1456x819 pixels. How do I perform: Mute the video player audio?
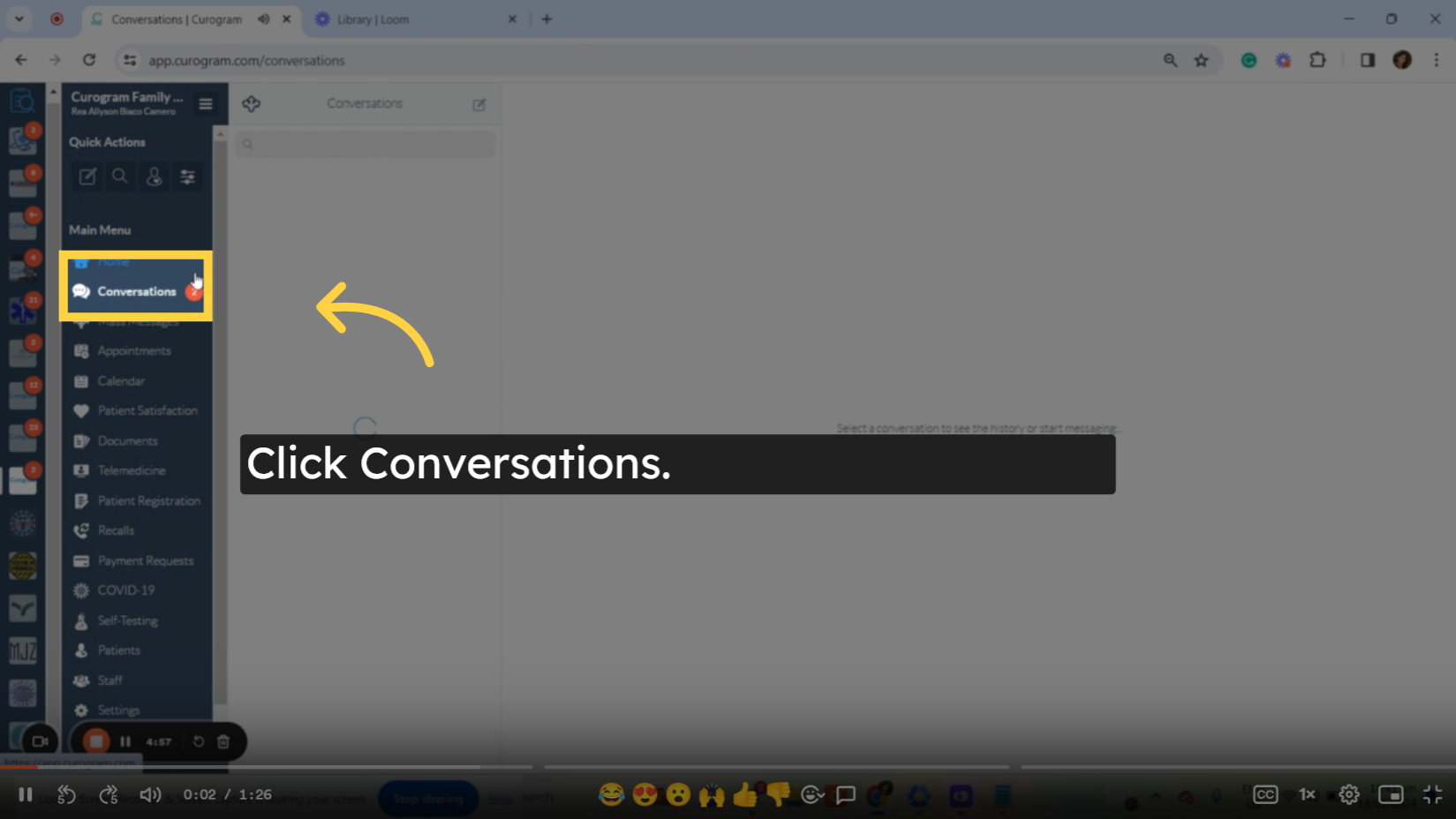[149, 794]
